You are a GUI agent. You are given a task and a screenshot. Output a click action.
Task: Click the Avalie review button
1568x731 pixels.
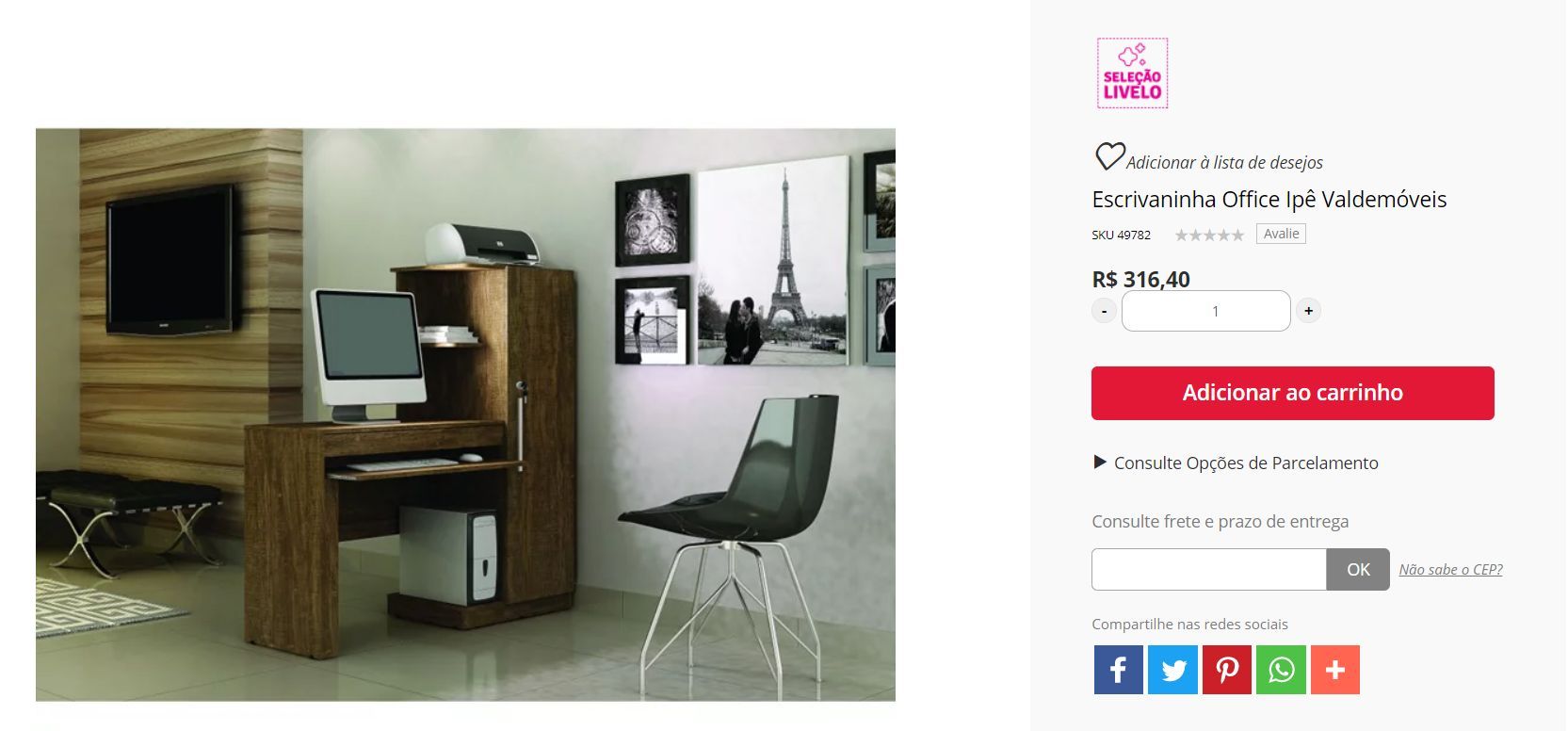[x=1281, y=234]
